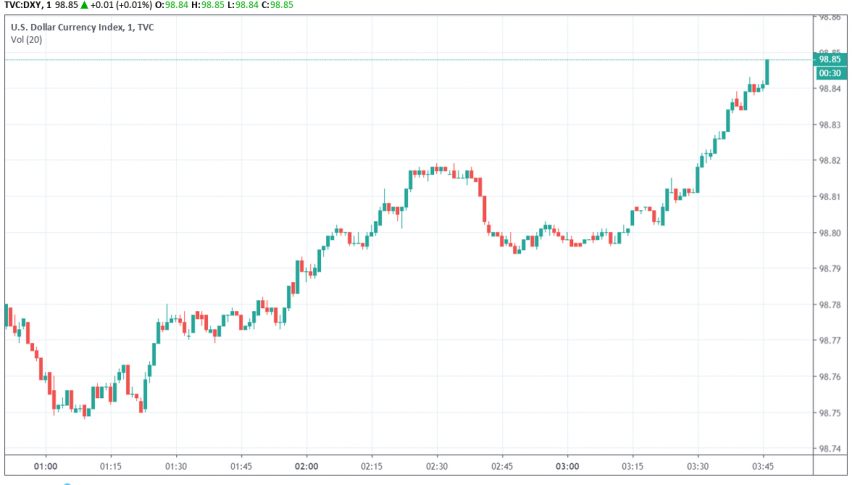Click the 98.78 price axis label
The image size is (852, 485).
coord(830,305)
